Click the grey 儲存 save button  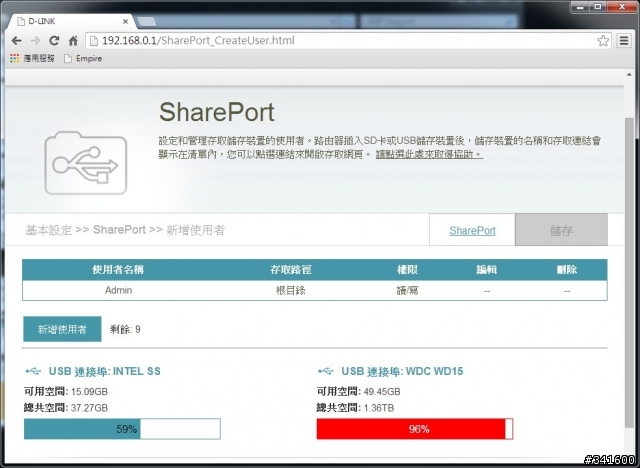(561, 231)
